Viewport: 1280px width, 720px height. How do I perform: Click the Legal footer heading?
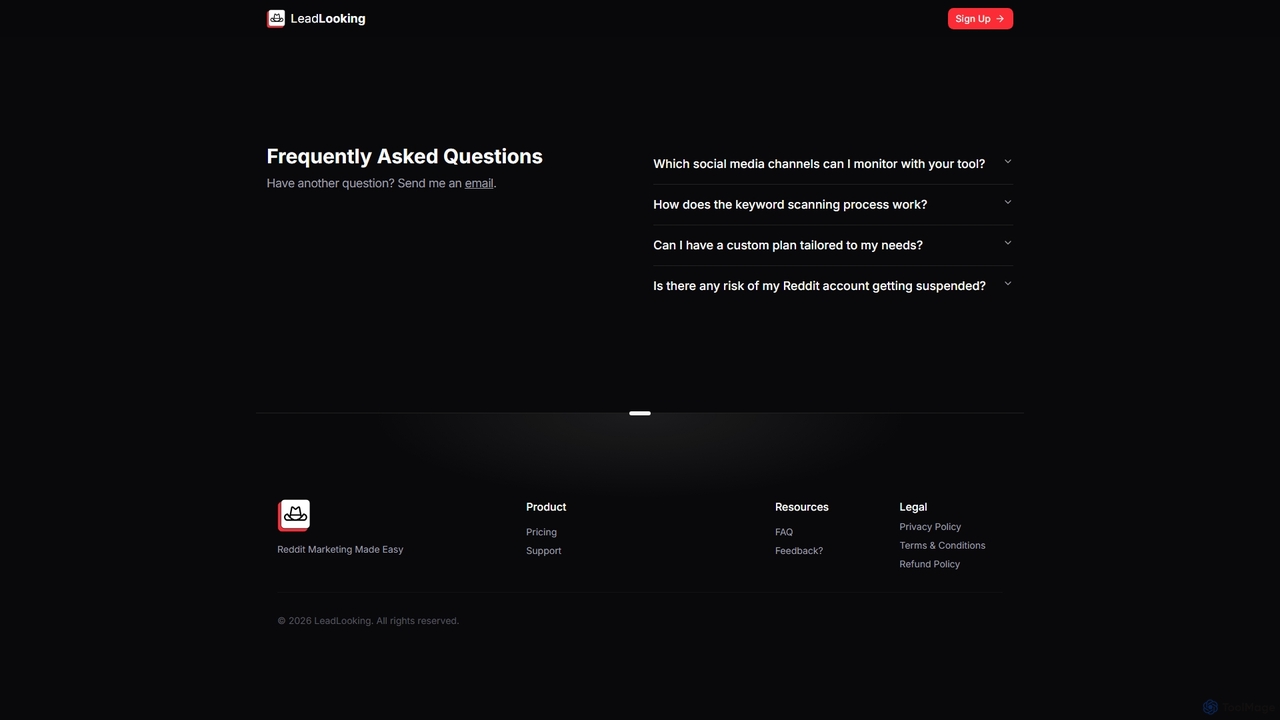[913, 507]
